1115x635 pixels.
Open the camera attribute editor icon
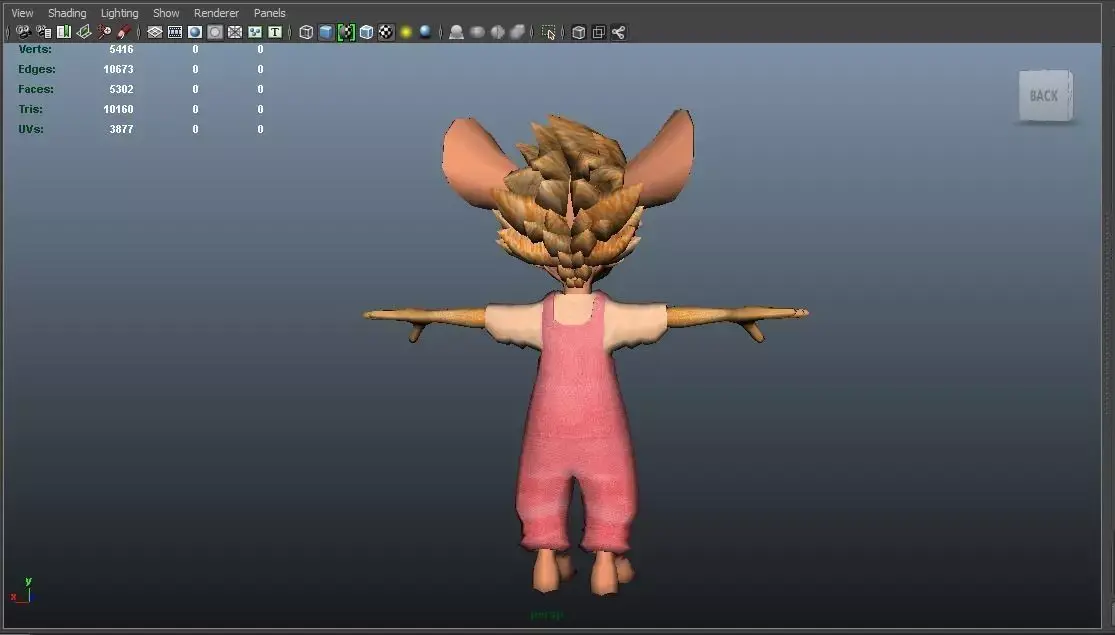pyautogui.click(x=44, y=32)
